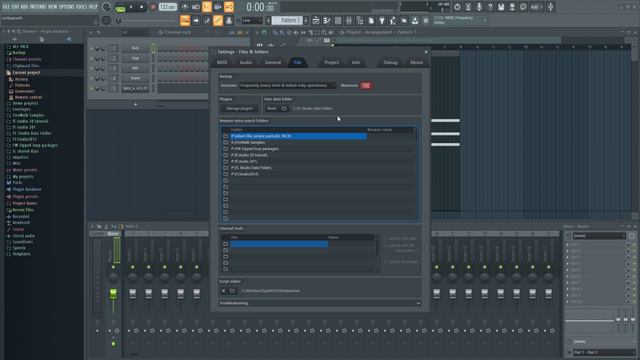
Task: Add a new channel with the plus button
Action: click(135, 104)
